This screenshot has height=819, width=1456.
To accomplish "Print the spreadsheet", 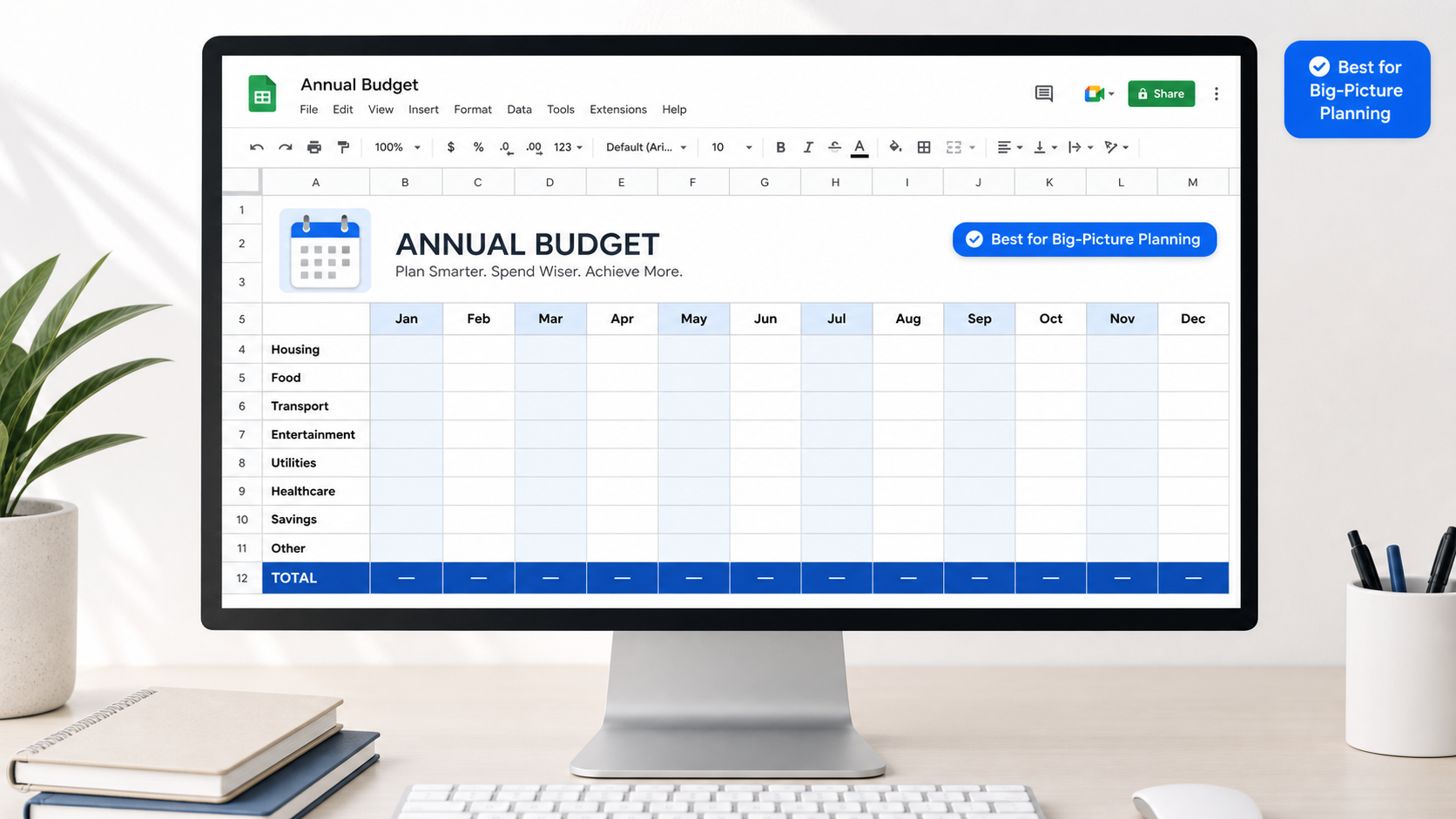I will (x=314, y=148).
